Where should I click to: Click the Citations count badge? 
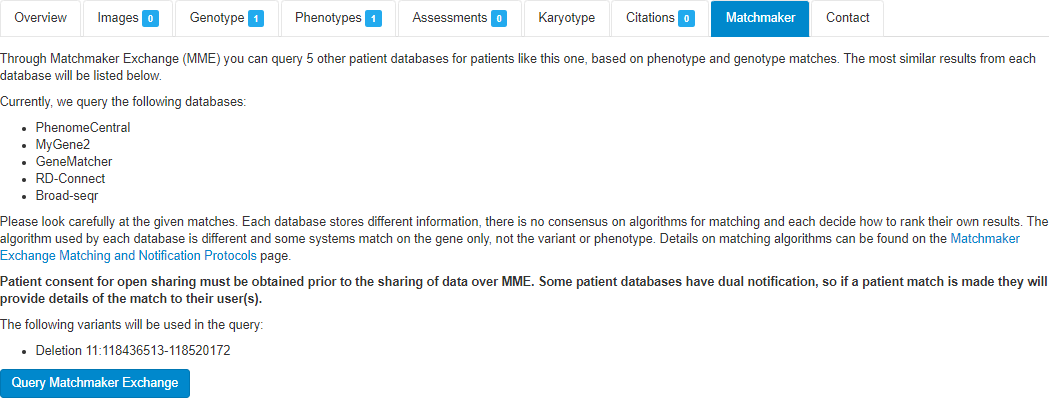click(x=686, y=19)
